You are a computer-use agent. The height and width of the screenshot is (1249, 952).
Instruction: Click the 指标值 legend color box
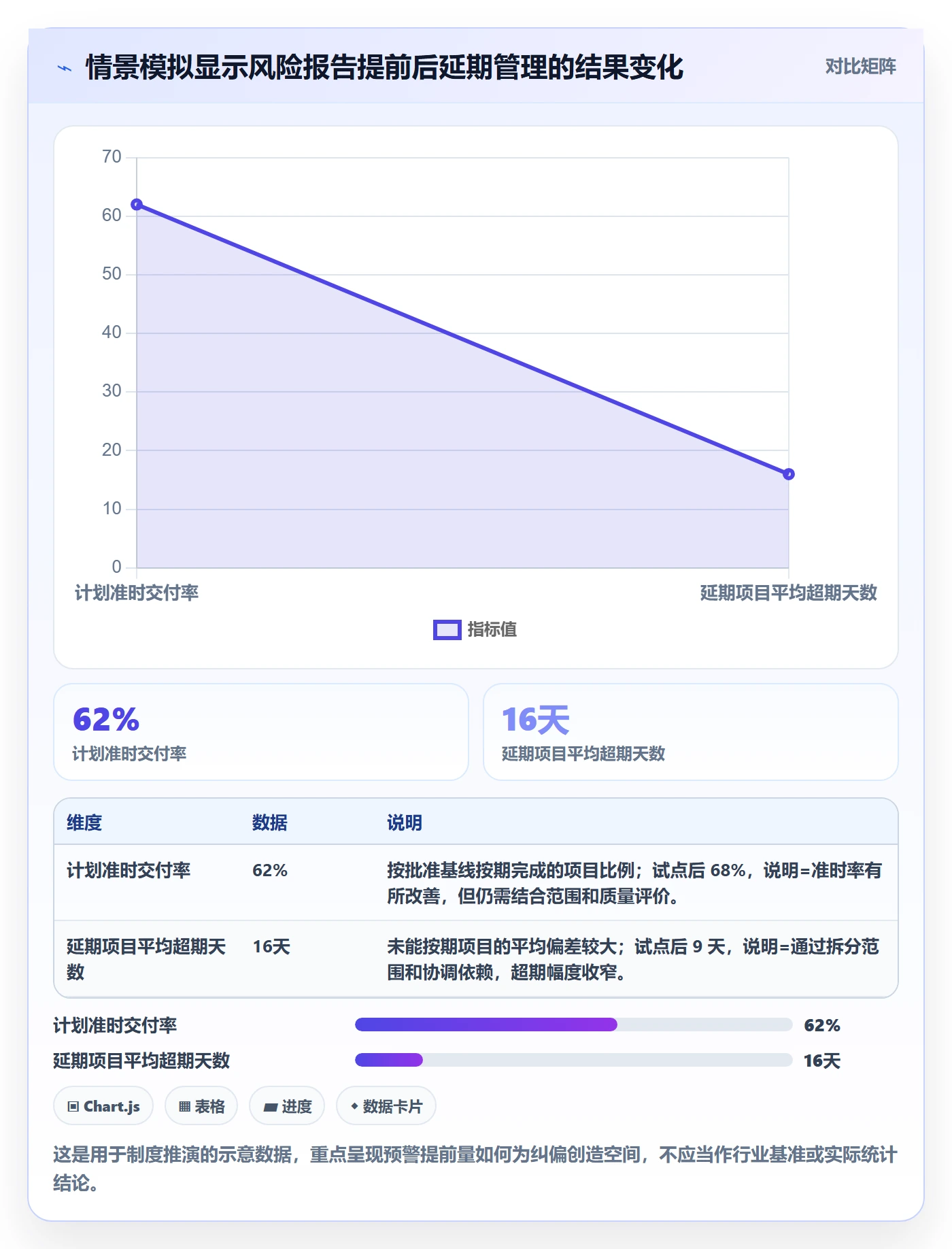[x=447, y=630]
